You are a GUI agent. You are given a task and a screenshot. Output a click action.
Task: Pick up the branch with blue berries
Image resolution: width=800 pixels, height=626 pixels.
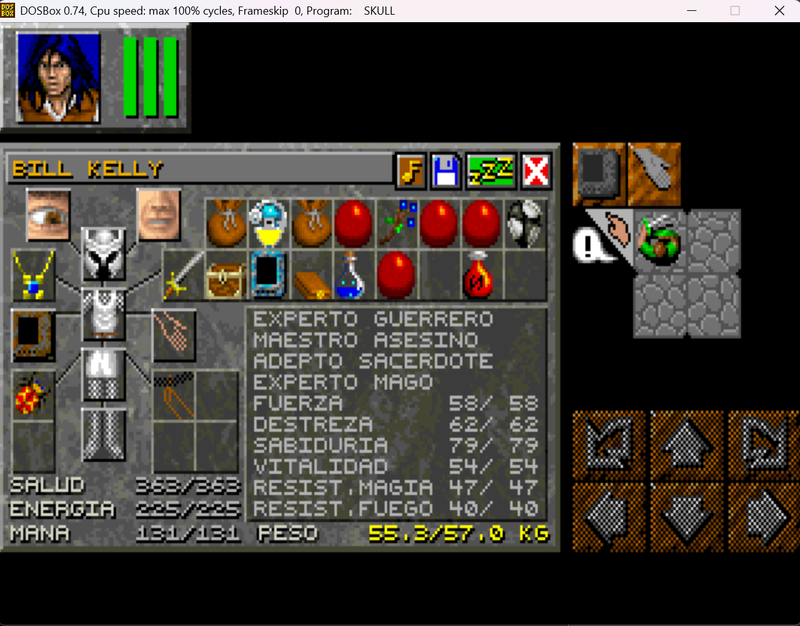397,223
